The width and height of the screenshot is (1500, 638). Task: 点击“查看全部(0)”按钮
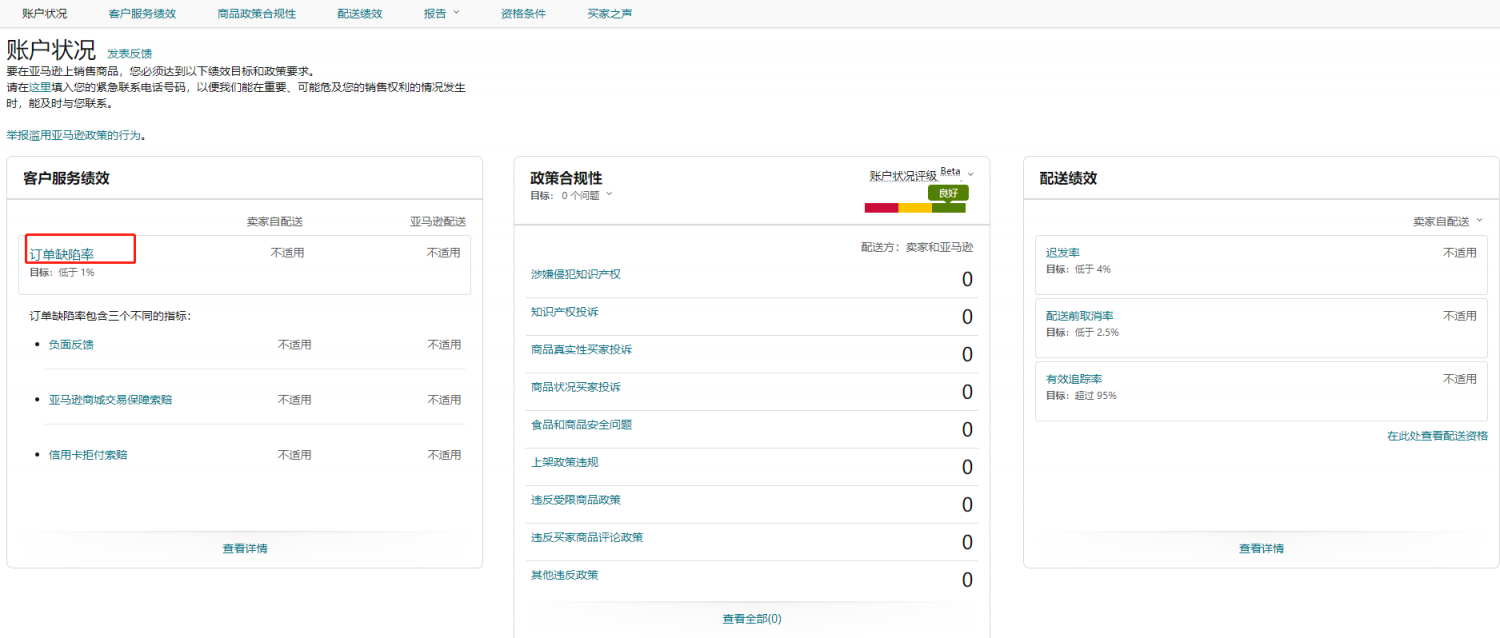pos(752,619)
